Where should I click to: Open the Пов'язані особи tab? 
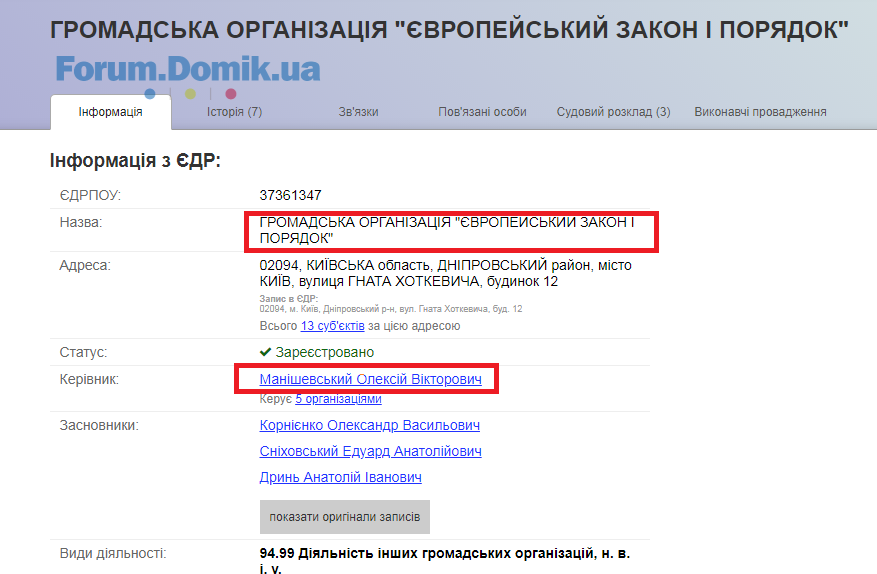pos(482,112)
